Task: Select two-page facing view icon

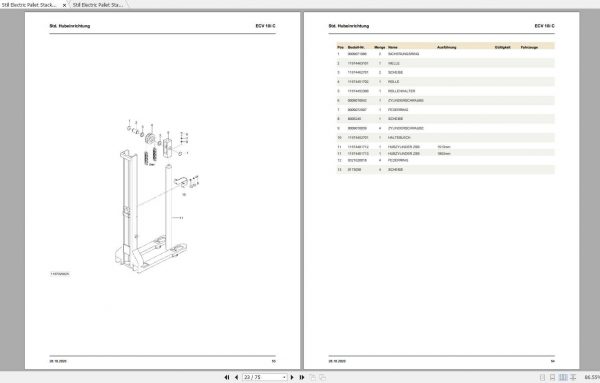Action: (563, 377)
